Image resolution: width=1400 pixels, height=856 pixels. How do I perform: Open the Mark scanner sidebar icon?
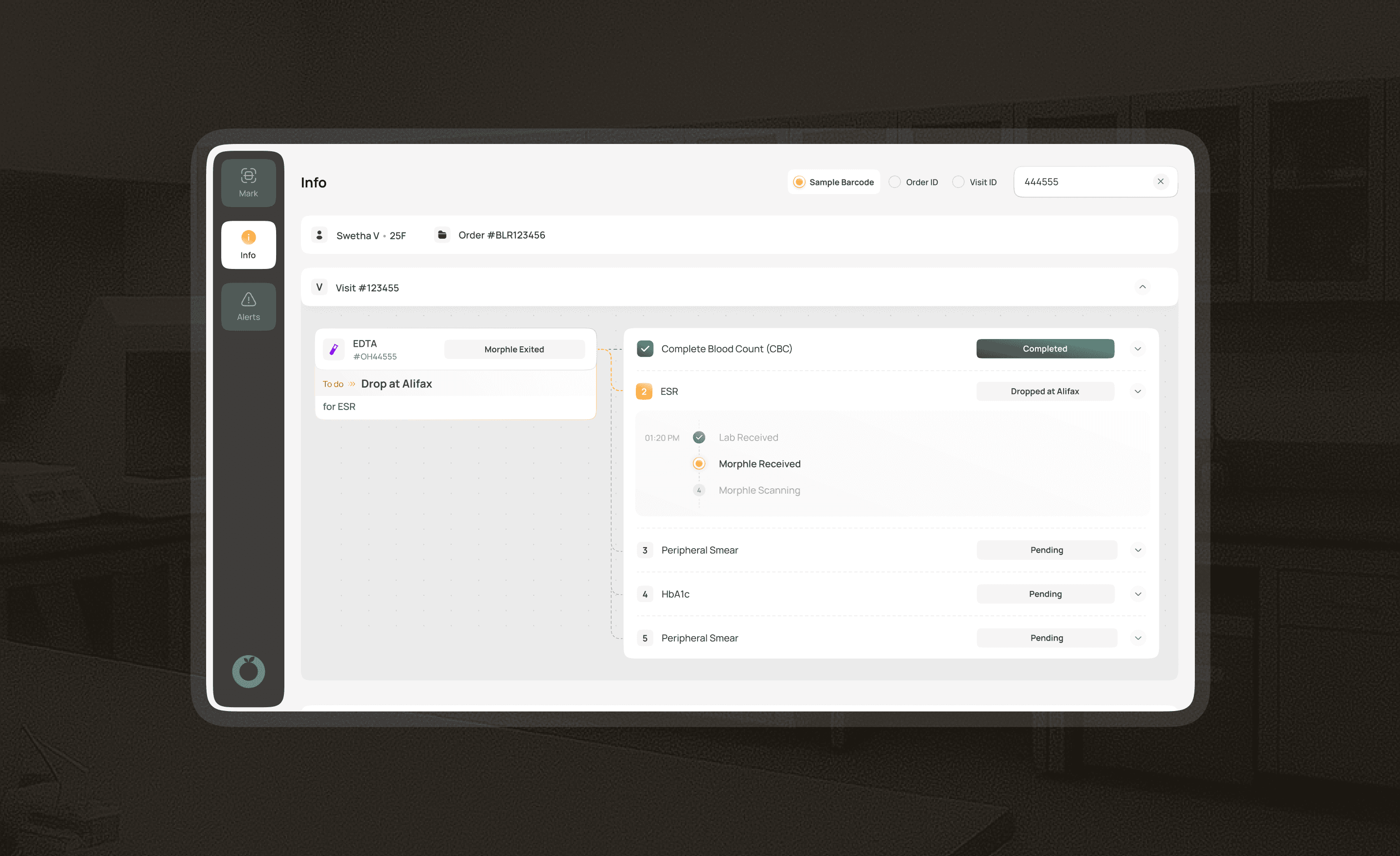[248, 182]
